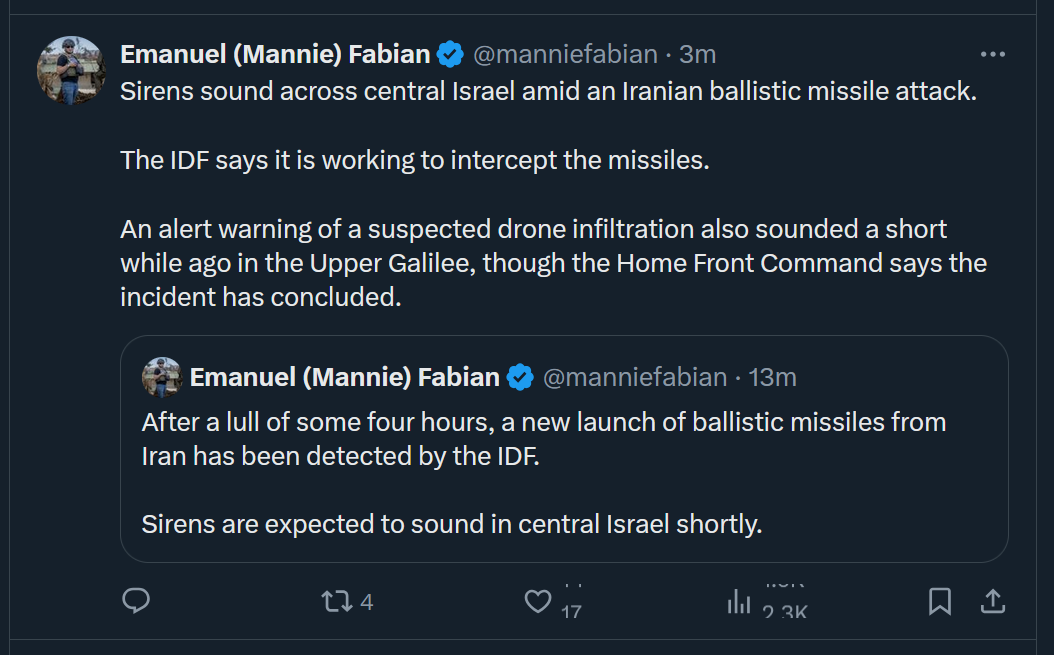Image resolution: width=1054 pixels, height=655 pixels.
Task: Bookmark this tweet
Action: click(939, 601)
